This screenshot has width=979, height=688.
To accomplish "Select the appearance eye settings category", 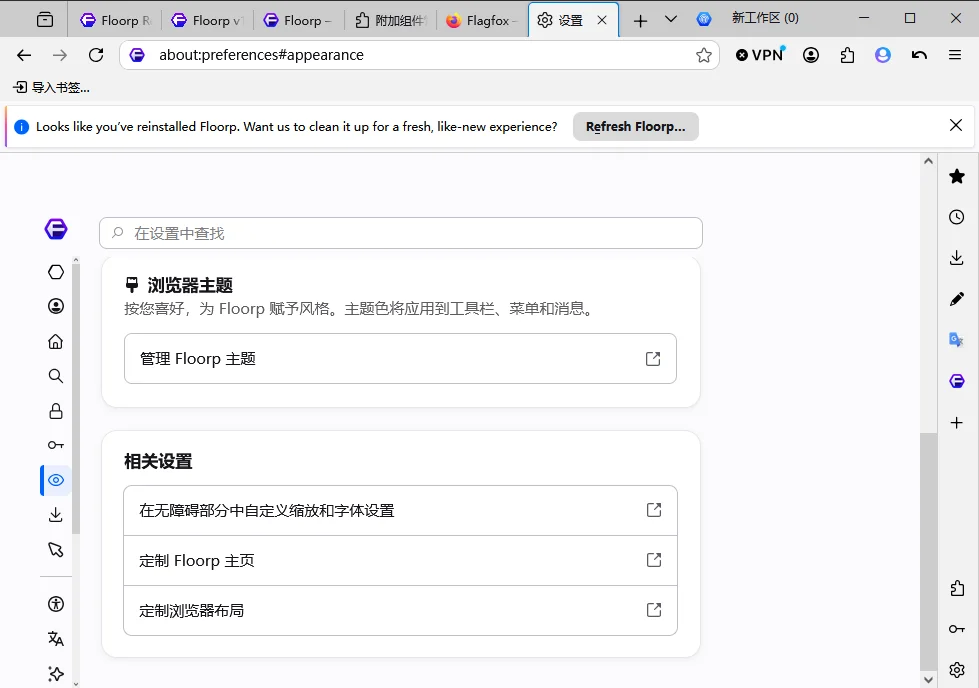I will (x=56, y=480).
